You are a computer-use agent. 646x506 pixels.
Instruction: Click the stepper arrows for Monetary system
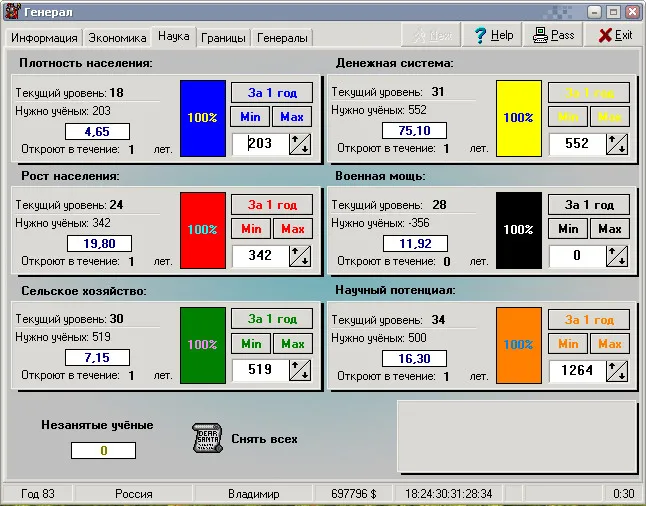[617, 144]
